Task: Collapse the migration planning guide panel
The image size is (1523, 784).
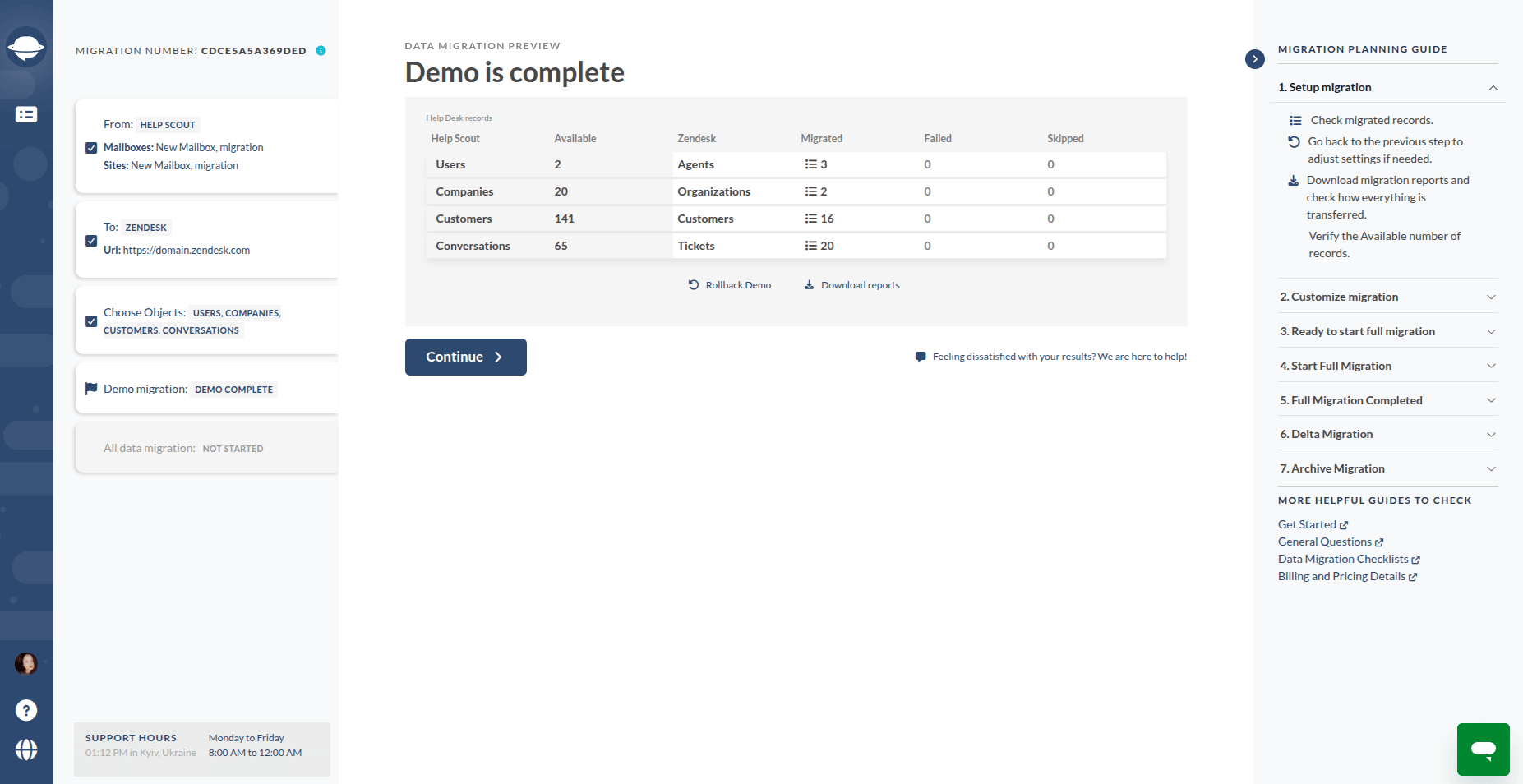Action: point(1254,59)
